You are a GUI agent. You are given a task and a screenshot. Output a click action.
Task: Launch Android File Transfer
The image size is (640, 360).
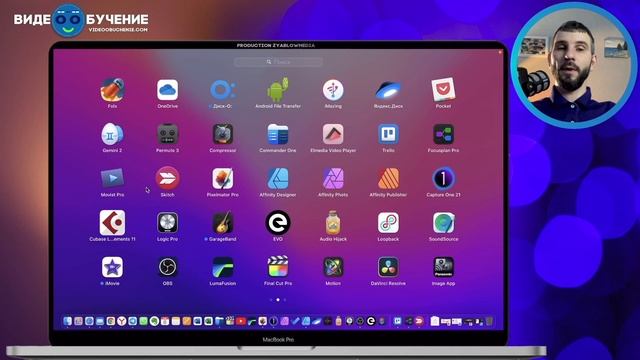(278, 90)
